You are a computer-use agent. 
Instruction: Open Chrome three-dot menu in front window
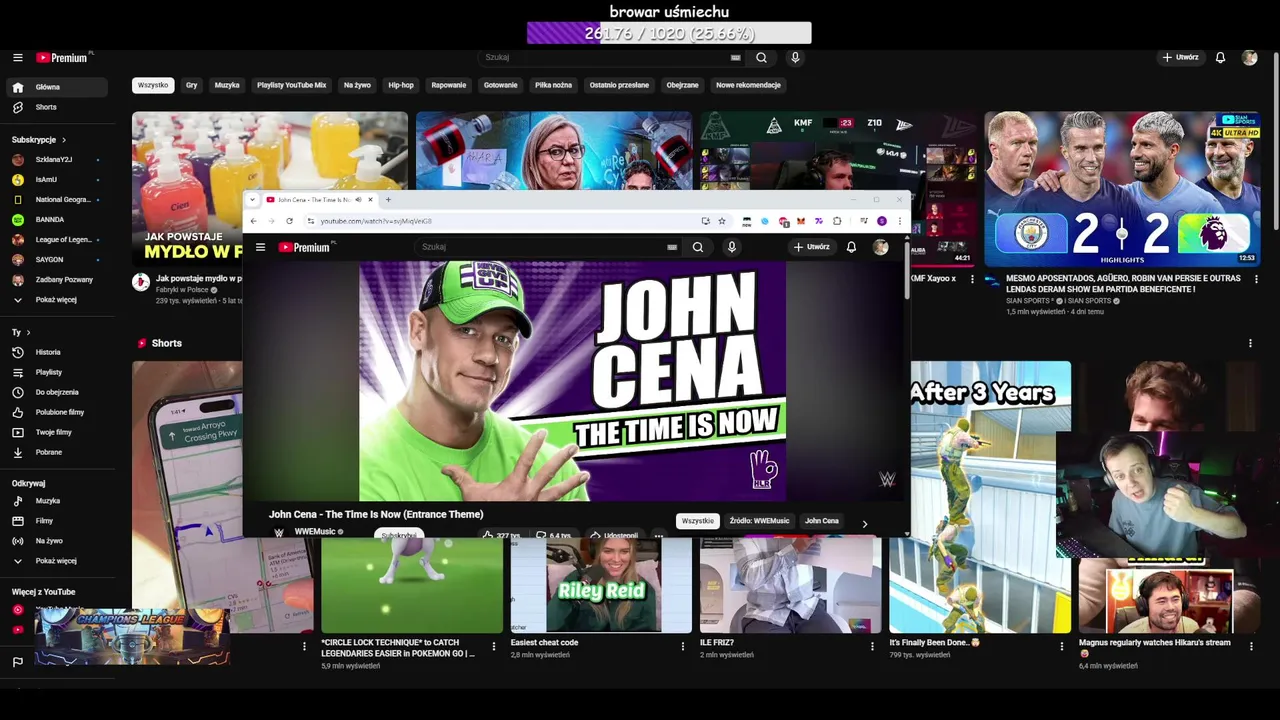[x=899, y=221]
